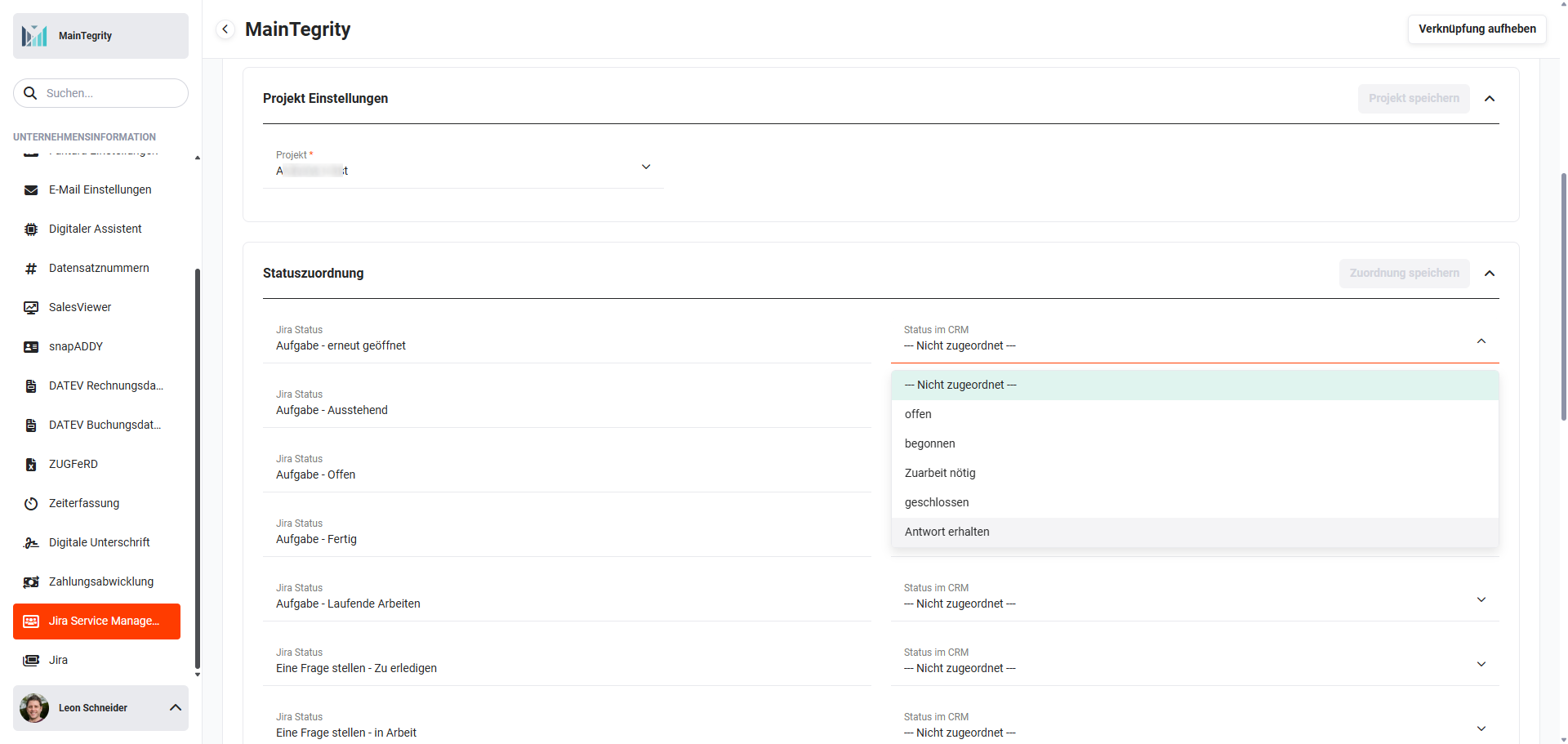The image size is (1568, 744).
Task: Click the Digitale Unterschrift signature icon
Action: [31, 542]
